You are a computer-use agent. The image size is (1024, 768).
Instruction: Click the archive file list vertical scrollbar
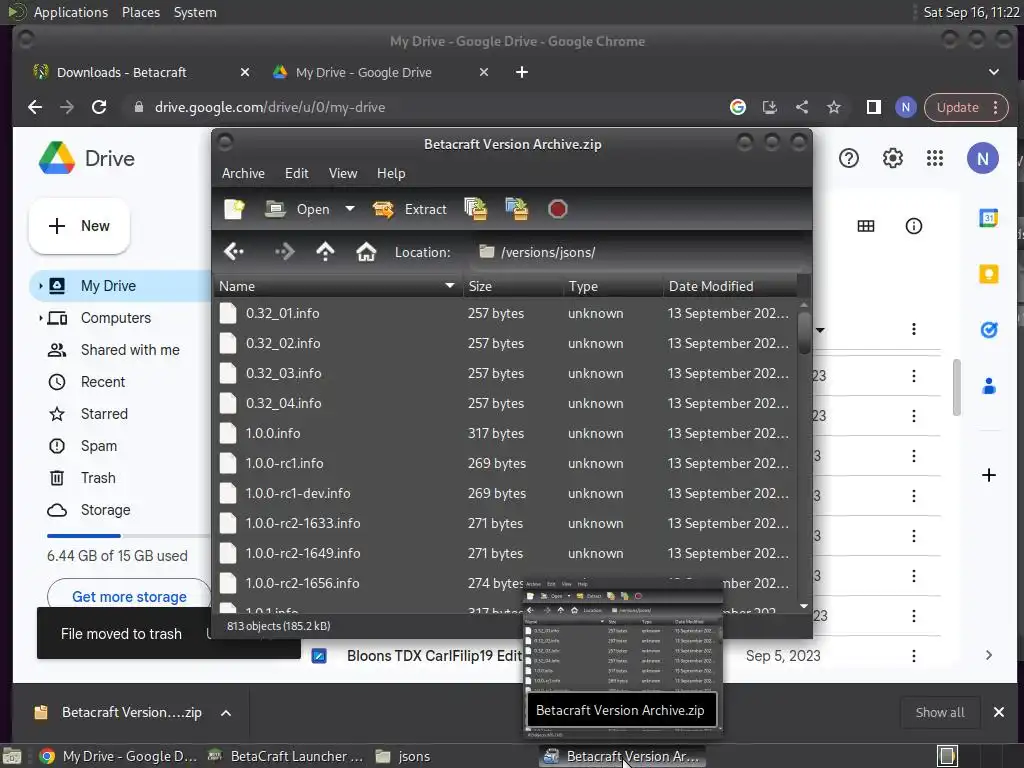[804, 333]
